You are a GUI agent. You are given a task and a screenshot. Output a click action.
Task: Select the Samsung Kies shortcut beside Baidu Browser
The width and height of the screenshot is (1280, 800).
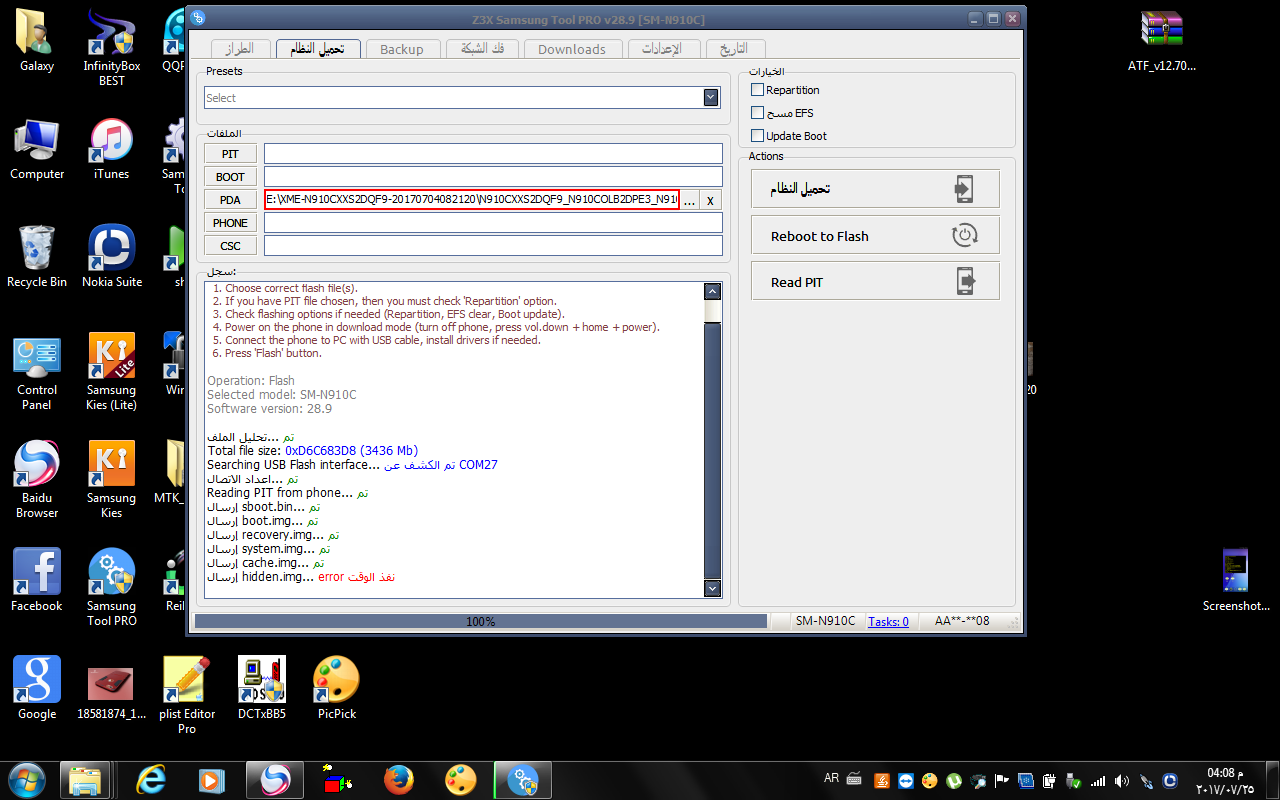pos(111,479)
